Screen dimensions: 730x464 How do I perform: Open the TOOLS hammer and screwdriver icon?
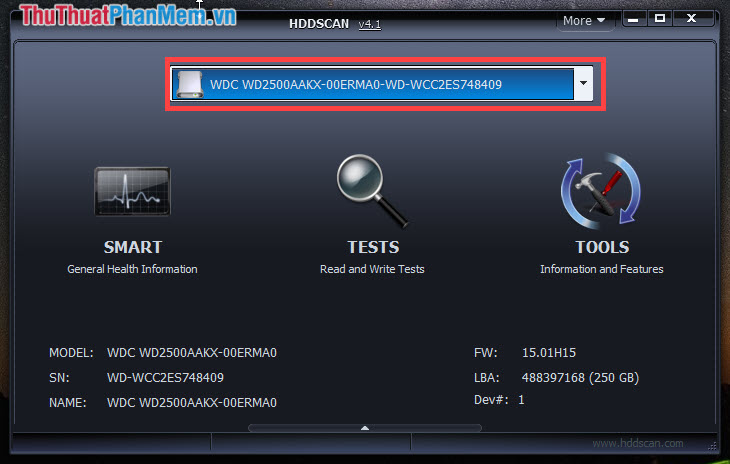click(601, 191)
